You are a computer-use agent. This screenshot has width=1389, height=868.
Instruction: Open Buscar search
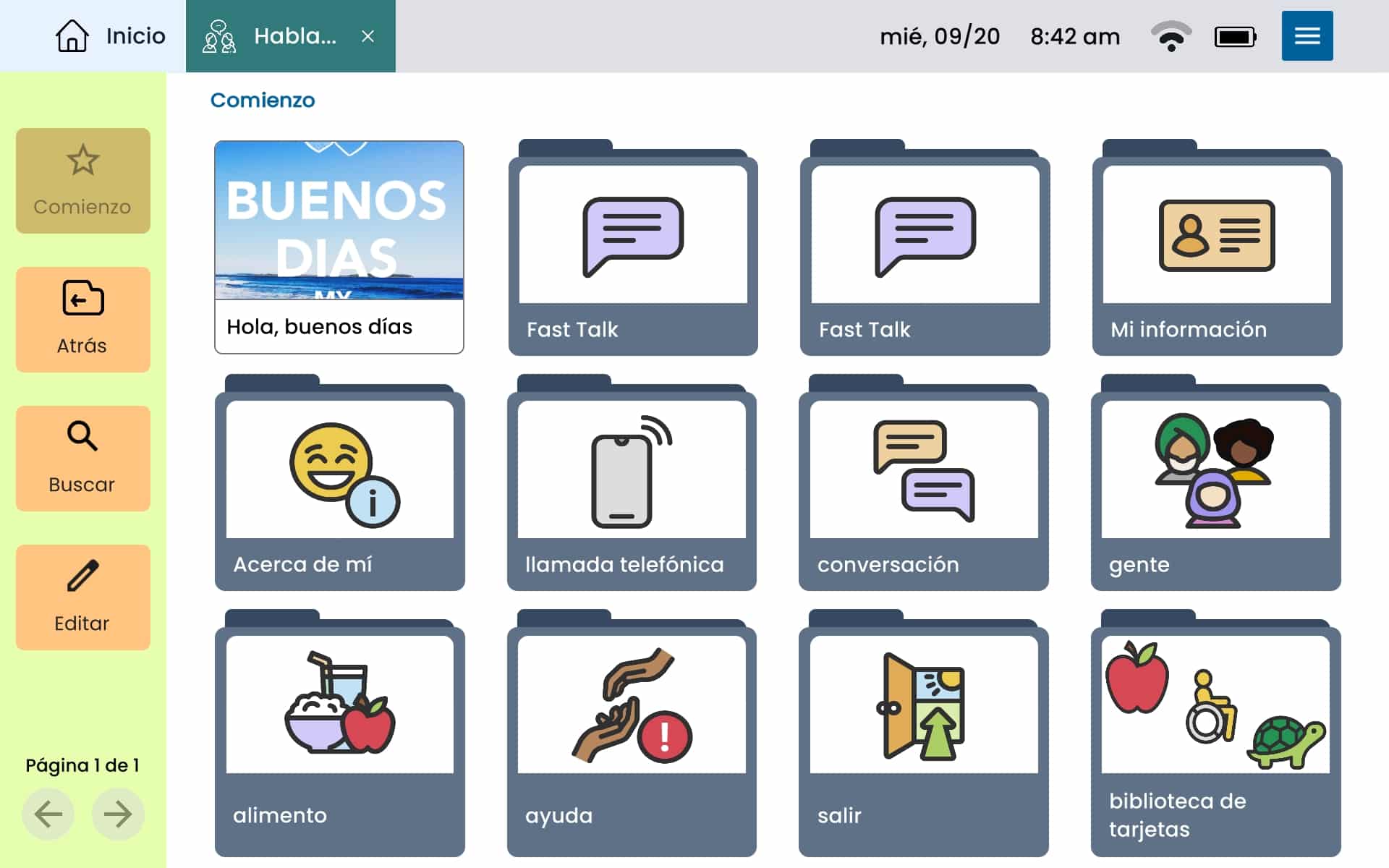click(82, 459)
